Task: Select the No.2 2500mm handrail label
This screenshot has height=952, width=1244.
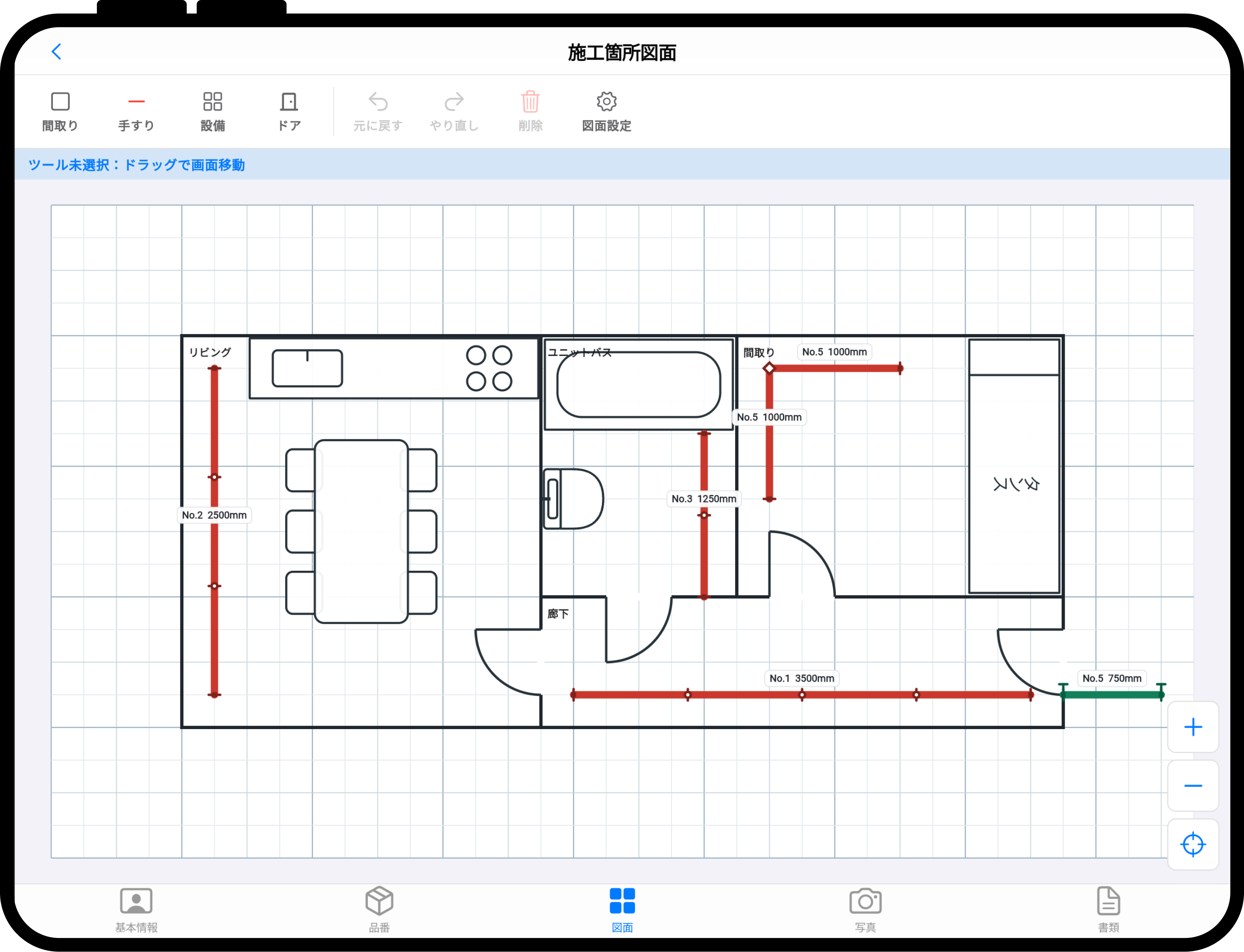Action: coord(214,515)
